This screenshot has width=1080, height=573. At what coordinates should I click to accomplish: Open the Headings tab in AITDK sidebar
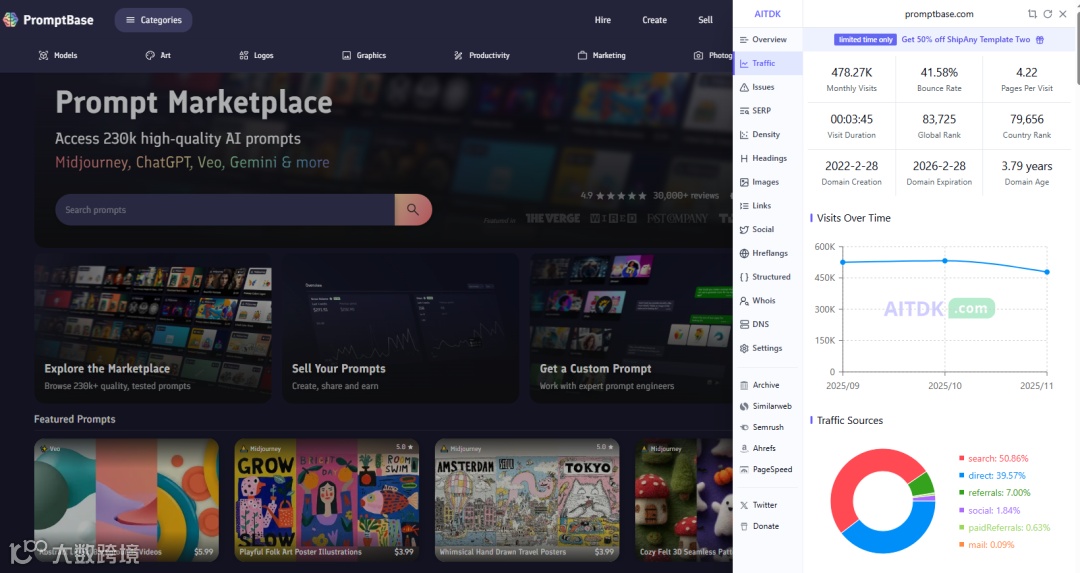pyautogui.click(x=768, y=158)
